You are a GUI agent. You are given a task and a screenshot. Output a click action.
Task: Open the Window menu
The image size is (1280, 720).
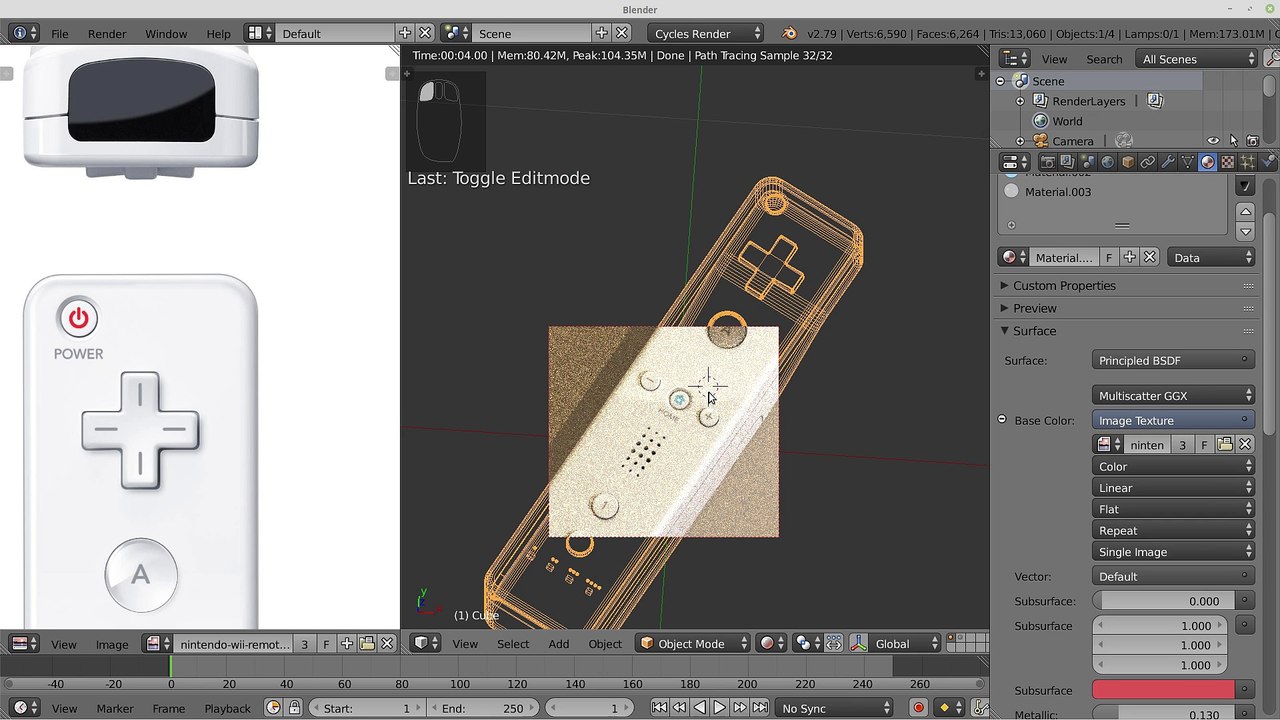166,33
